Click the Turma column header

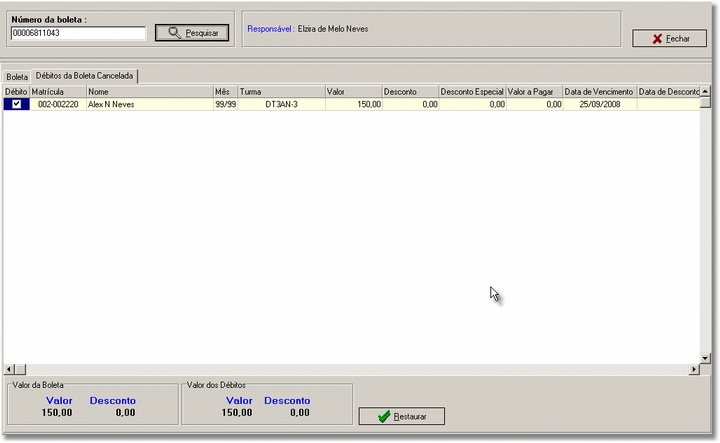click(281, 92)
